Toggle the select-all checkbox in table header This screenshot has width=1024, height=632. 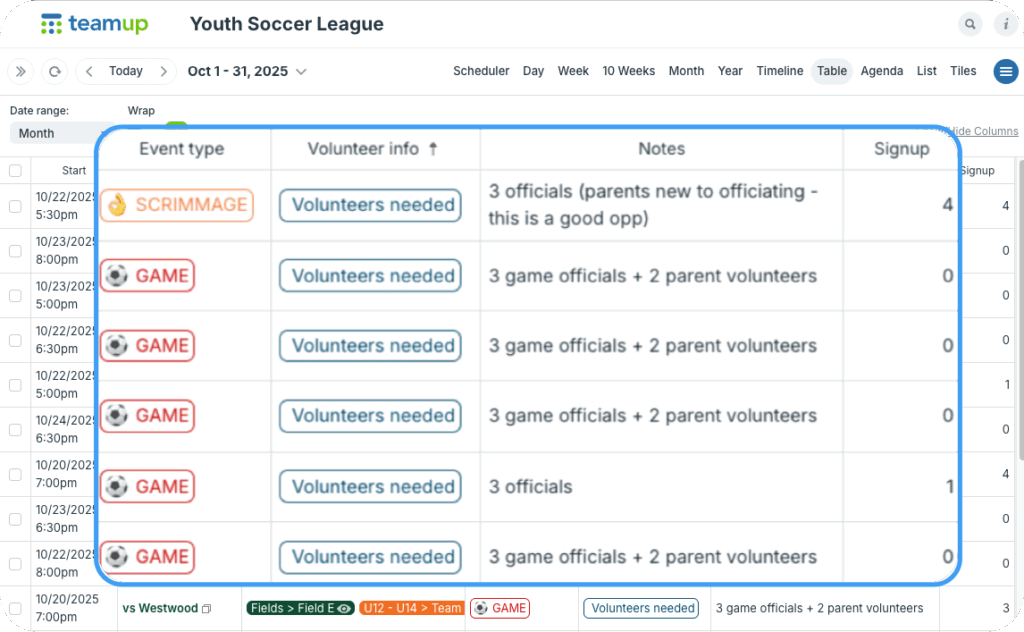pyautogui.click(x=15, y=171)
